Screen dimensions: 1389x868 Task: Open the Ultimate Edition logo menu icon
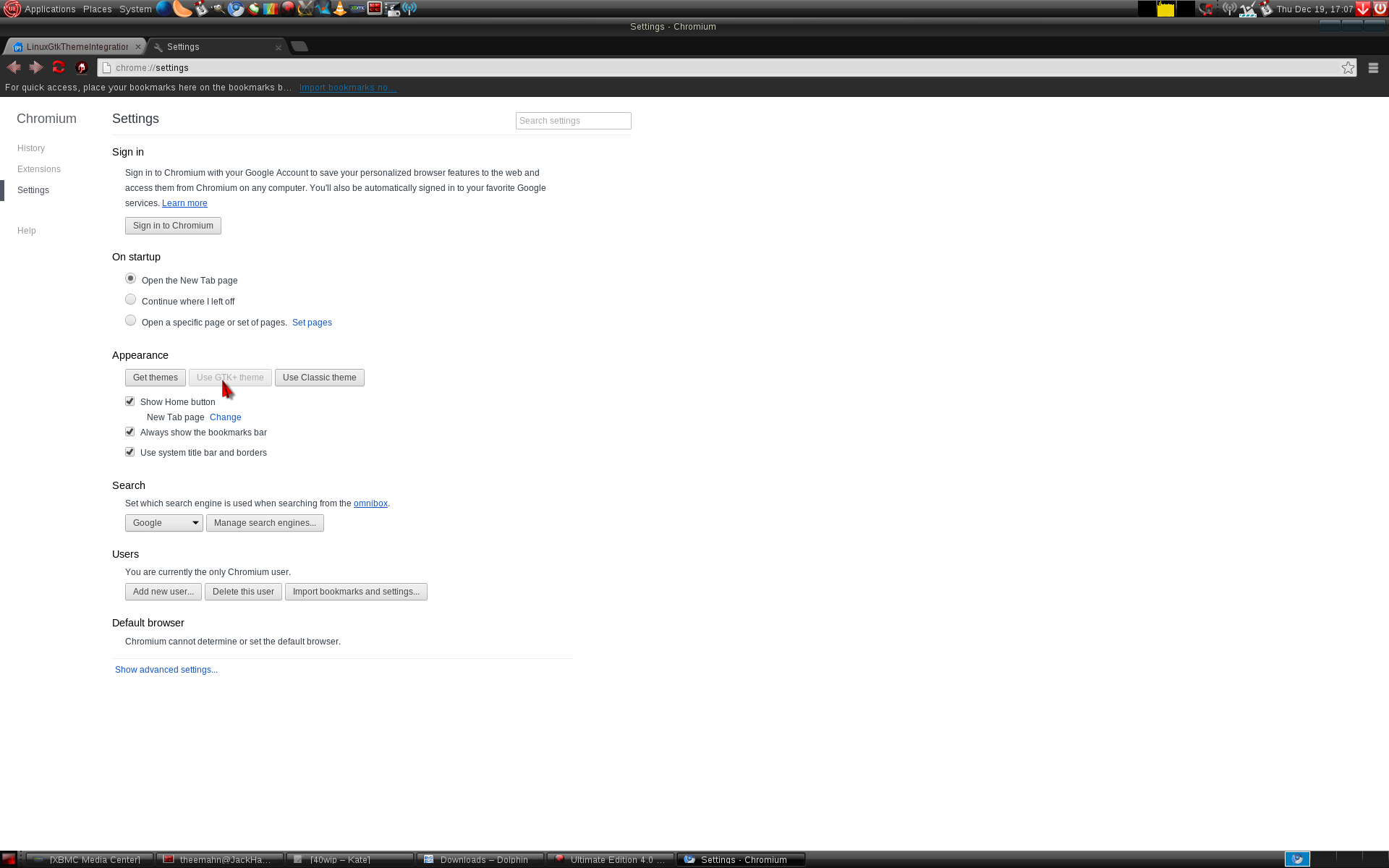[x=12, y=9]
